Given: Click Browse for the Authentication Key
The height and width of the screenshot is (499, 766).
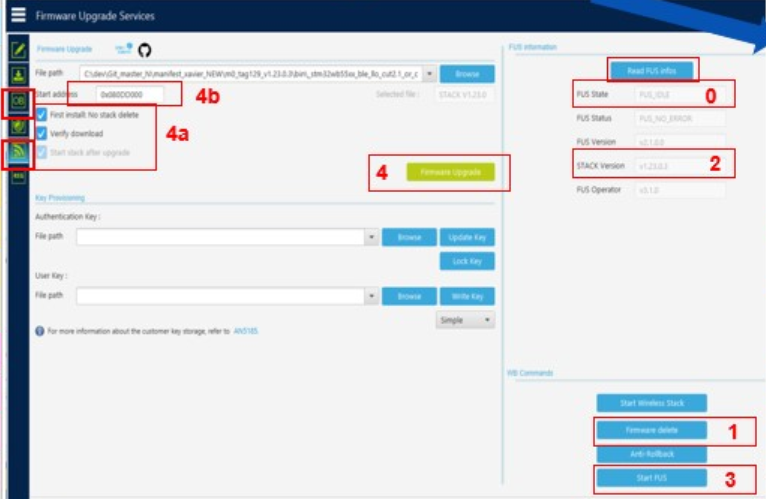Looking at the screenshot, I should pos(409,237).
